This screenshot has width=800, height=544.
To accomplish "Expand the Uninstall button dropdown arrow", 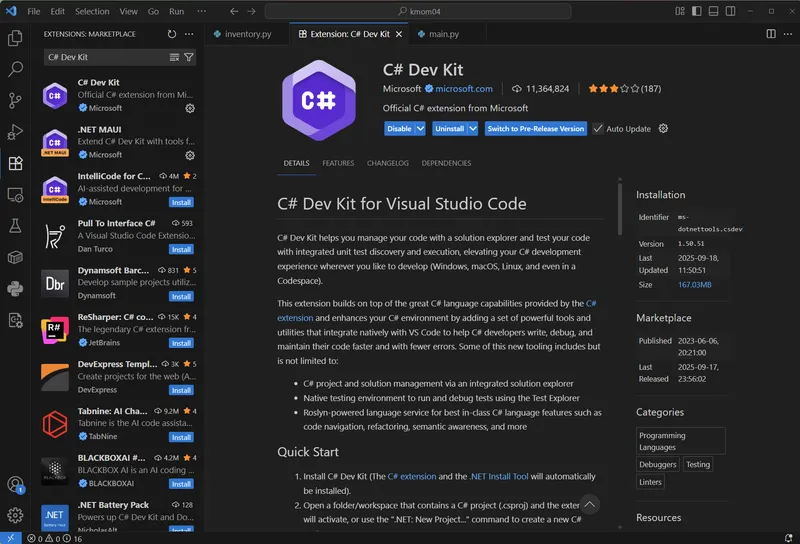I will 474,129.
